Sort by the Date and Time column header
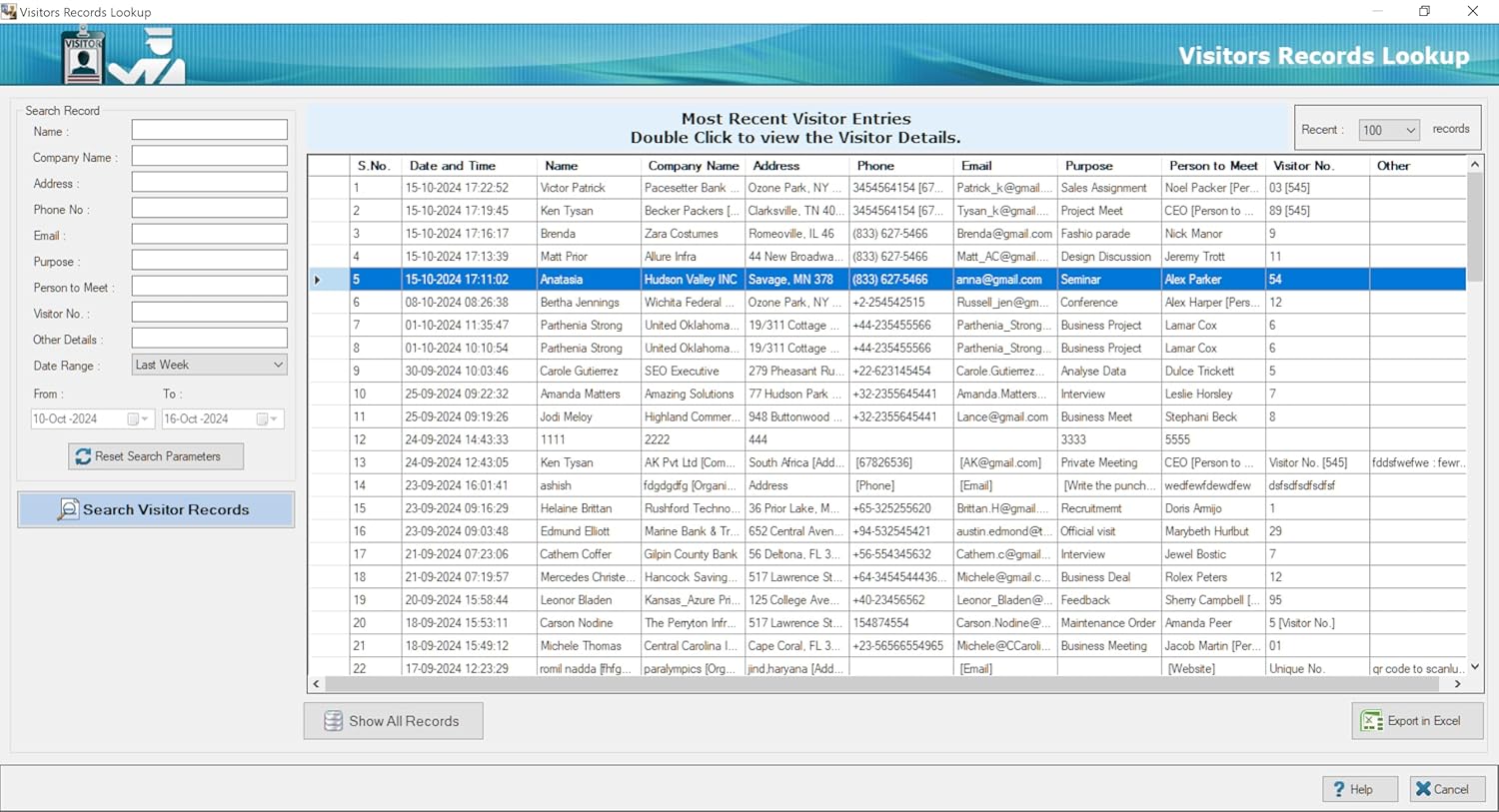 [452, 166]
